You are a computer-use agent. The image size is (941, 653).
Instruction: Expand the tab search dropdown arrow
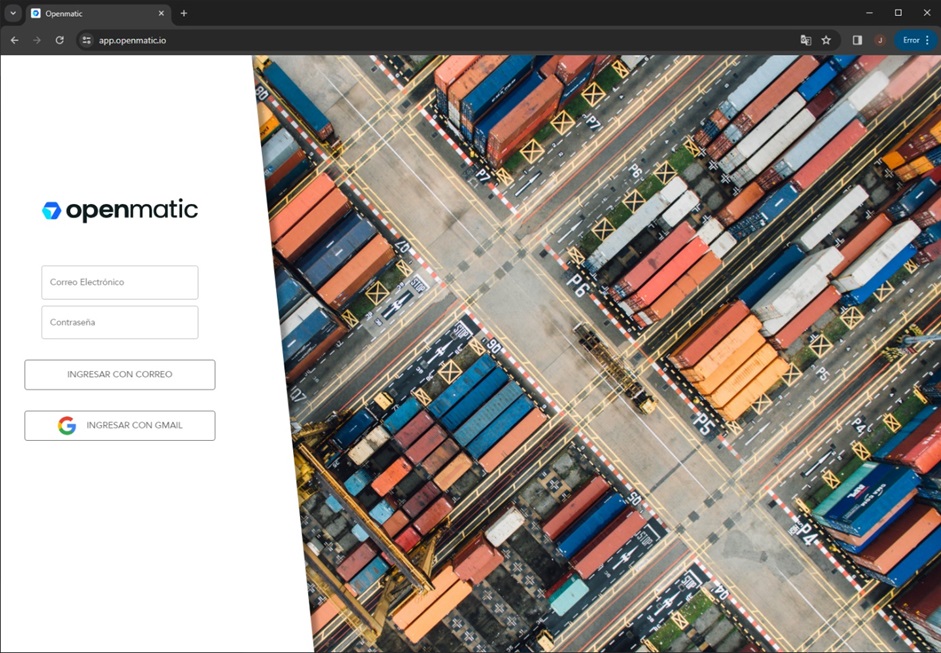click(13, 13)
